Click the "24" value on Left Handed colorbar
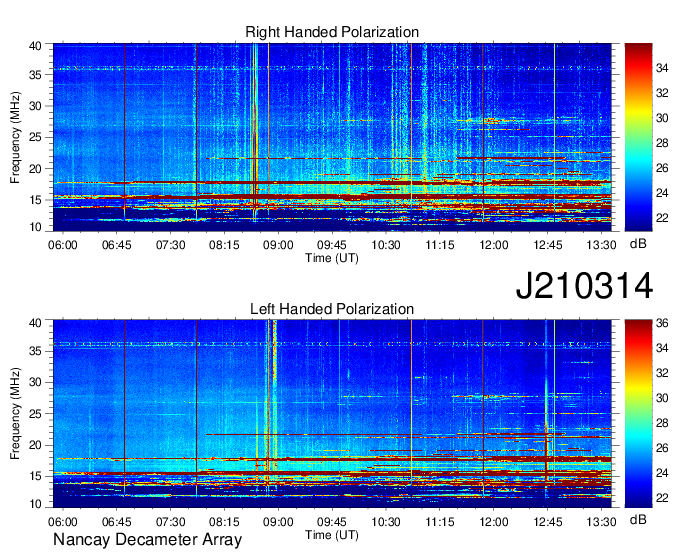 click(662, 473)
